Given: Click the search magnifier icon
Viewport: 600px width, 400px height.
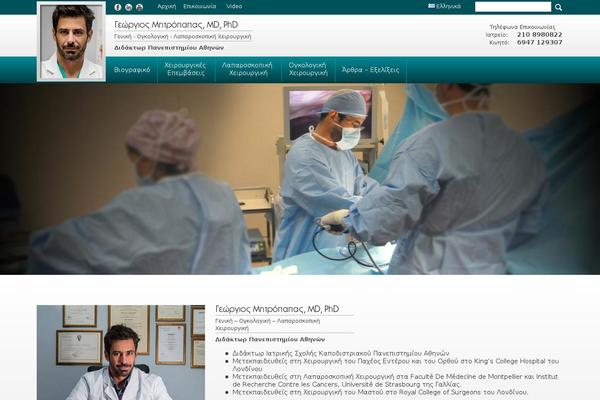Looking at the screenshot, I should [x=558, y=7].
